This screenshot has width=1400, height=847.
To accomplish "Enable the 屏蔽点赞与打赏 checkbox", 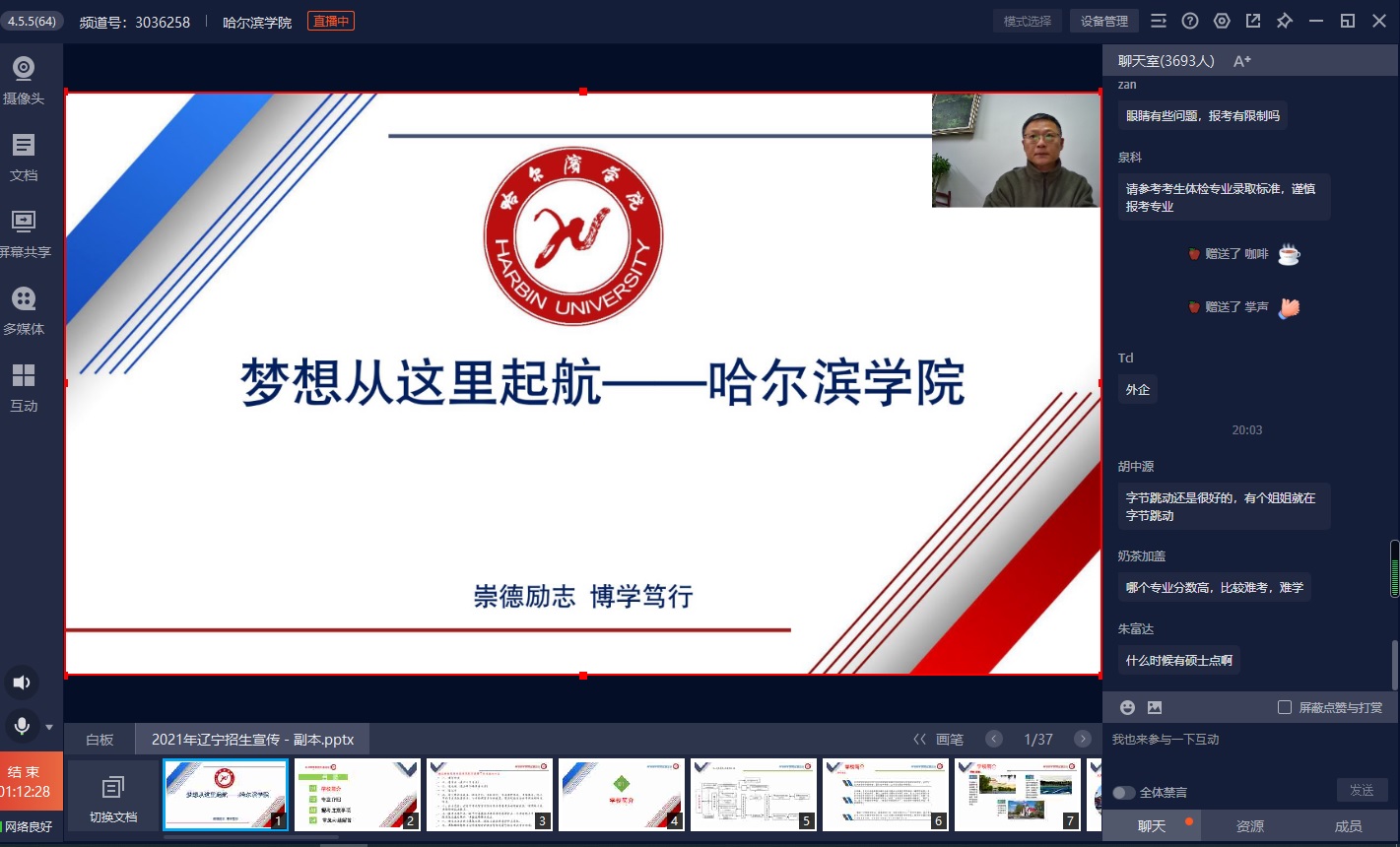I will point(1285,707).
